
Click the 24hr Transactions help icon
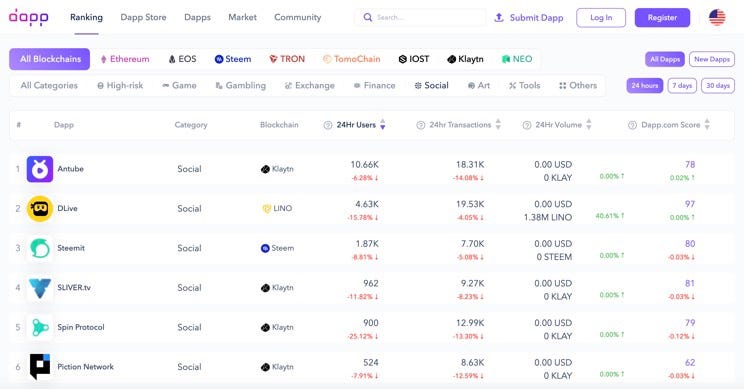pyautogui.click(x=421, y=125)
